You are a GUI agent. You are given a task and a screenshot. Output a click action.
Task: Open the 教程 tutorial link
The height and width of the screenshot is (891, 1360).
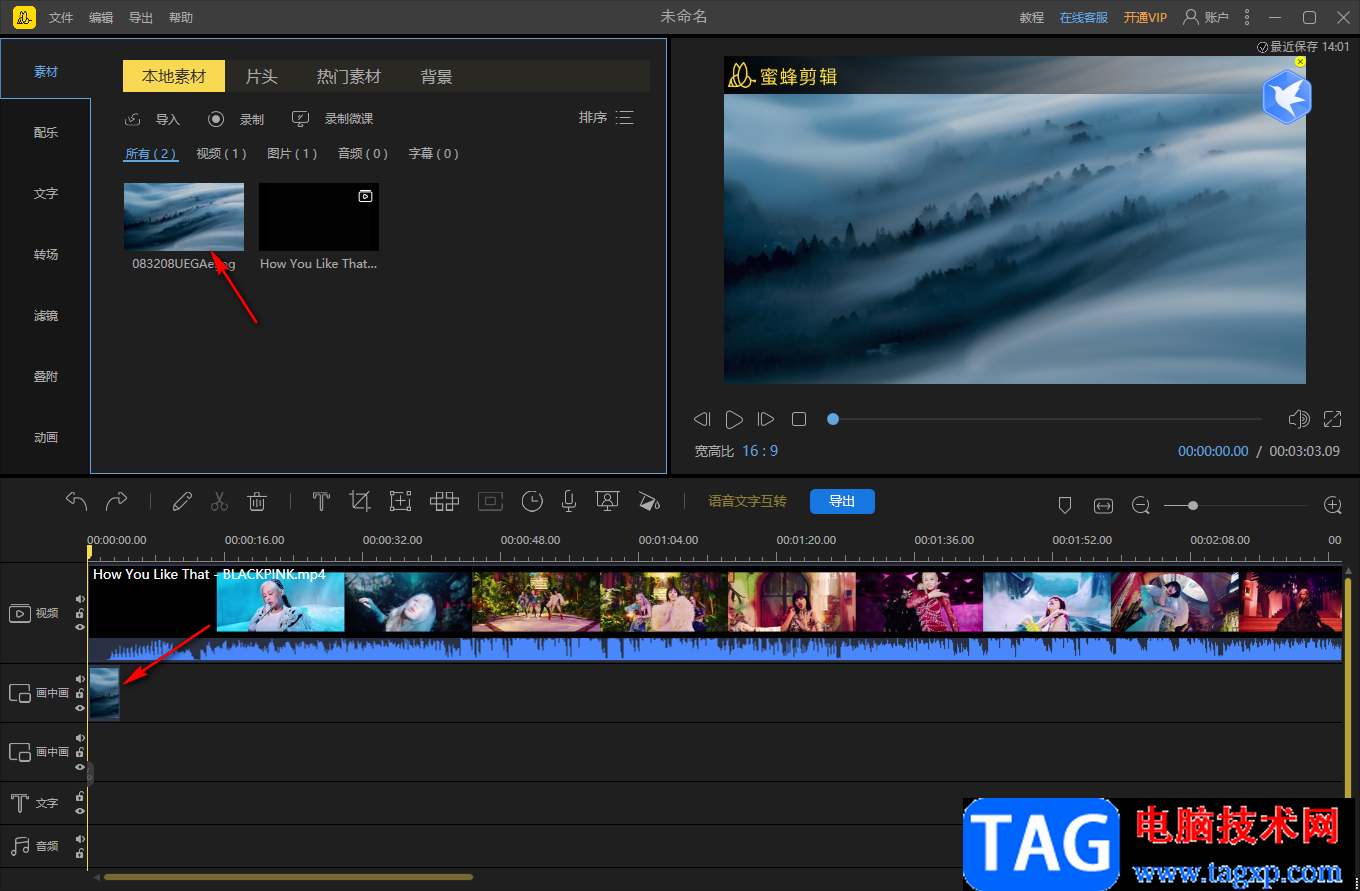pos(1032,18)
